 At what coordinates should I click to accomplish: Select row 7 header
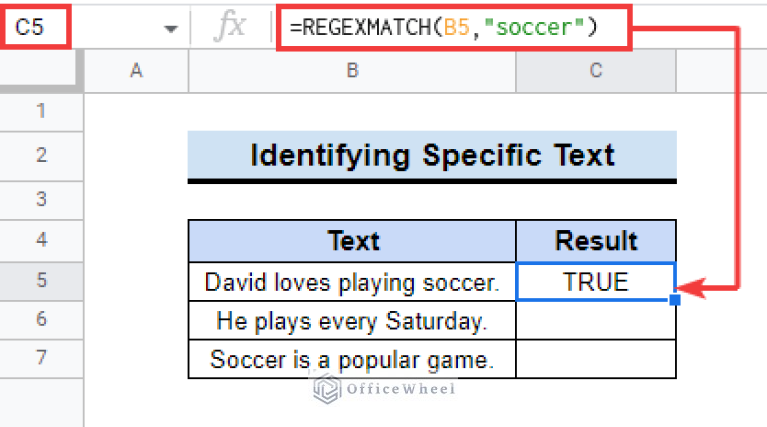(x=42, y=358)
